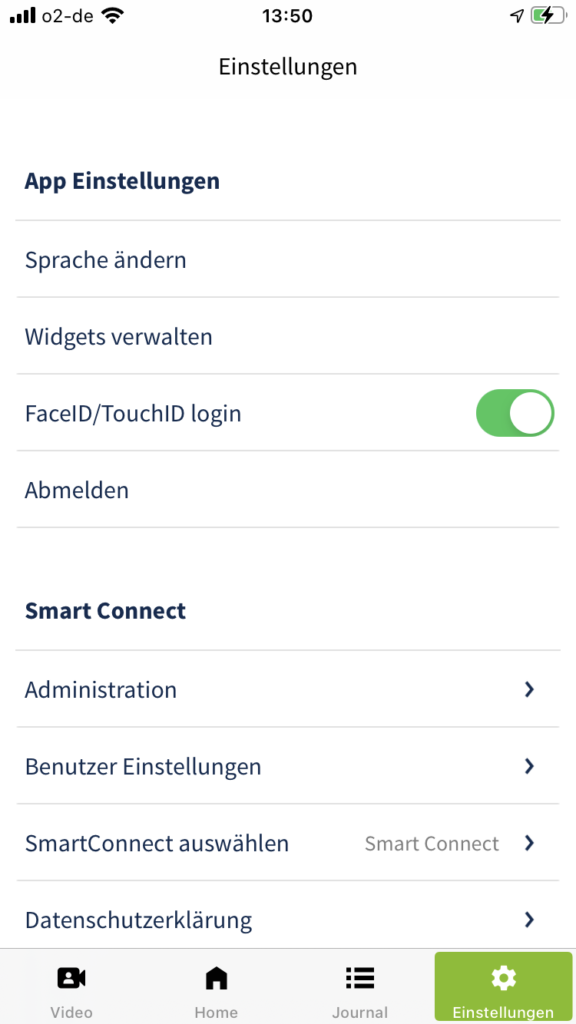The image size is (576, 1024).
Task: Tap the Einstellungen gear icon
Action: (504, 978)
